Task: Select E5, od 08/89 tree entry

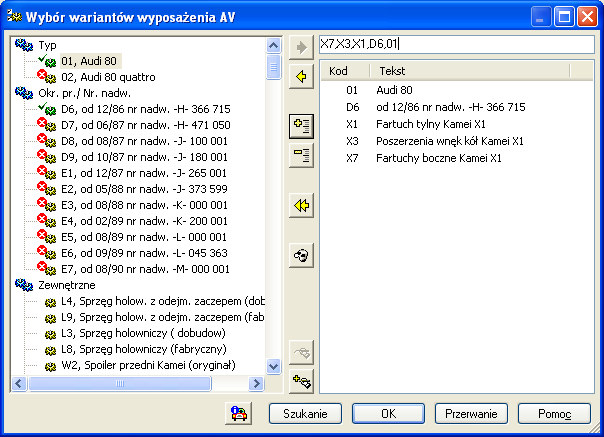Action: 144,237
